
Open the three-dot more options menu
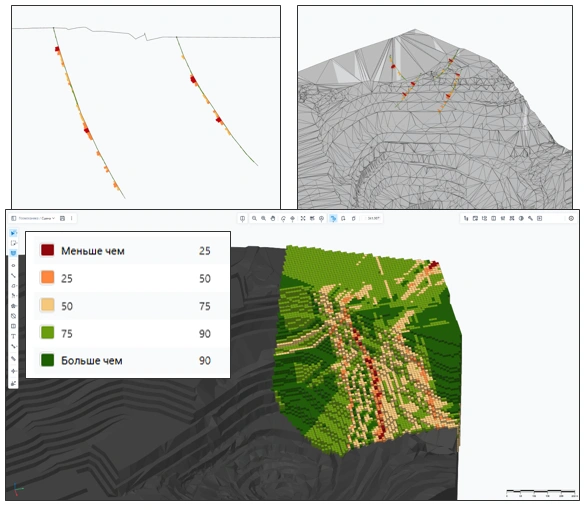(x=72, y=218)
